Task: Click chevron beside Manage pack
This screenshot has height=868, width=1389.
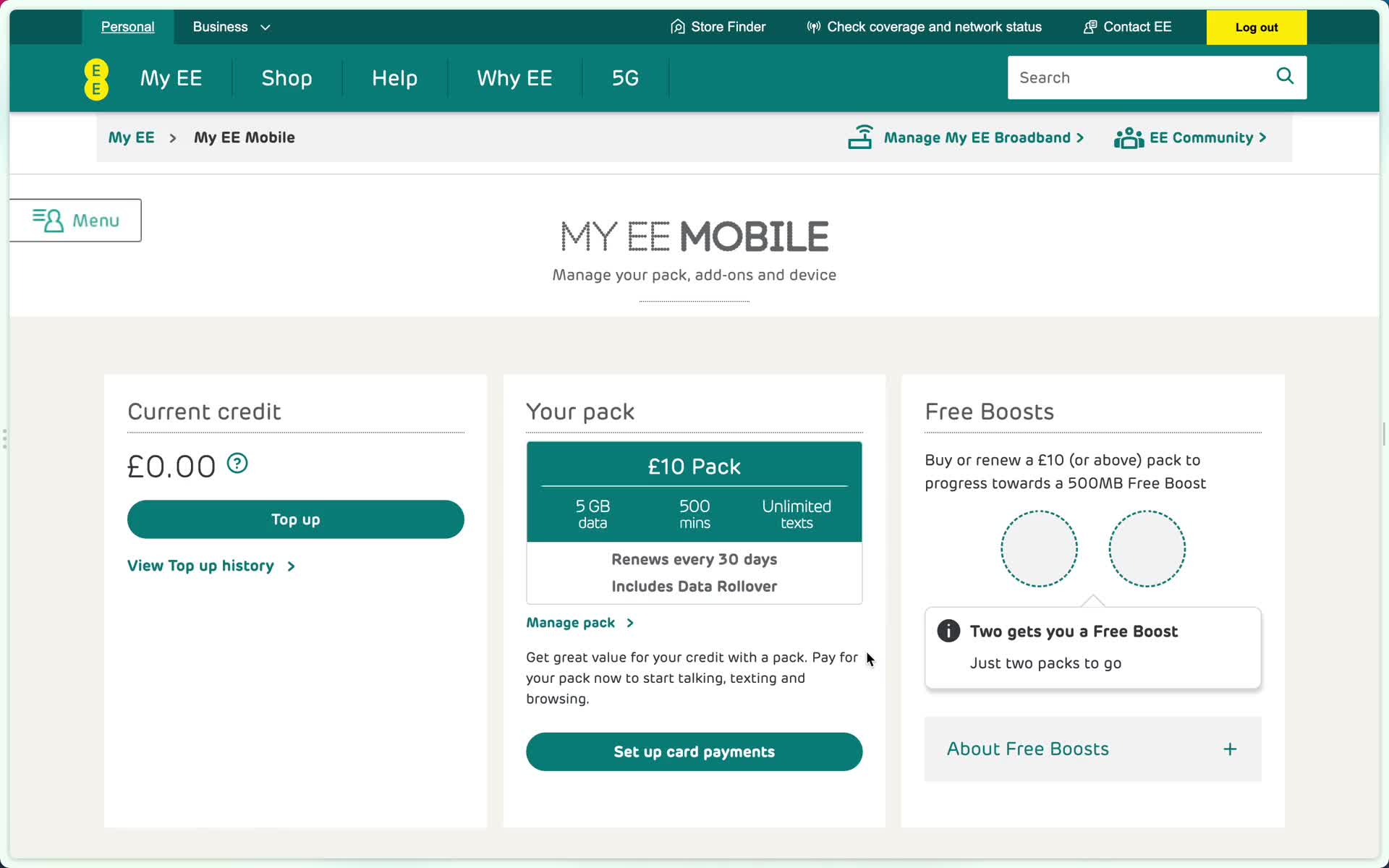Action: pyautogui.click(x=630, y=623)
